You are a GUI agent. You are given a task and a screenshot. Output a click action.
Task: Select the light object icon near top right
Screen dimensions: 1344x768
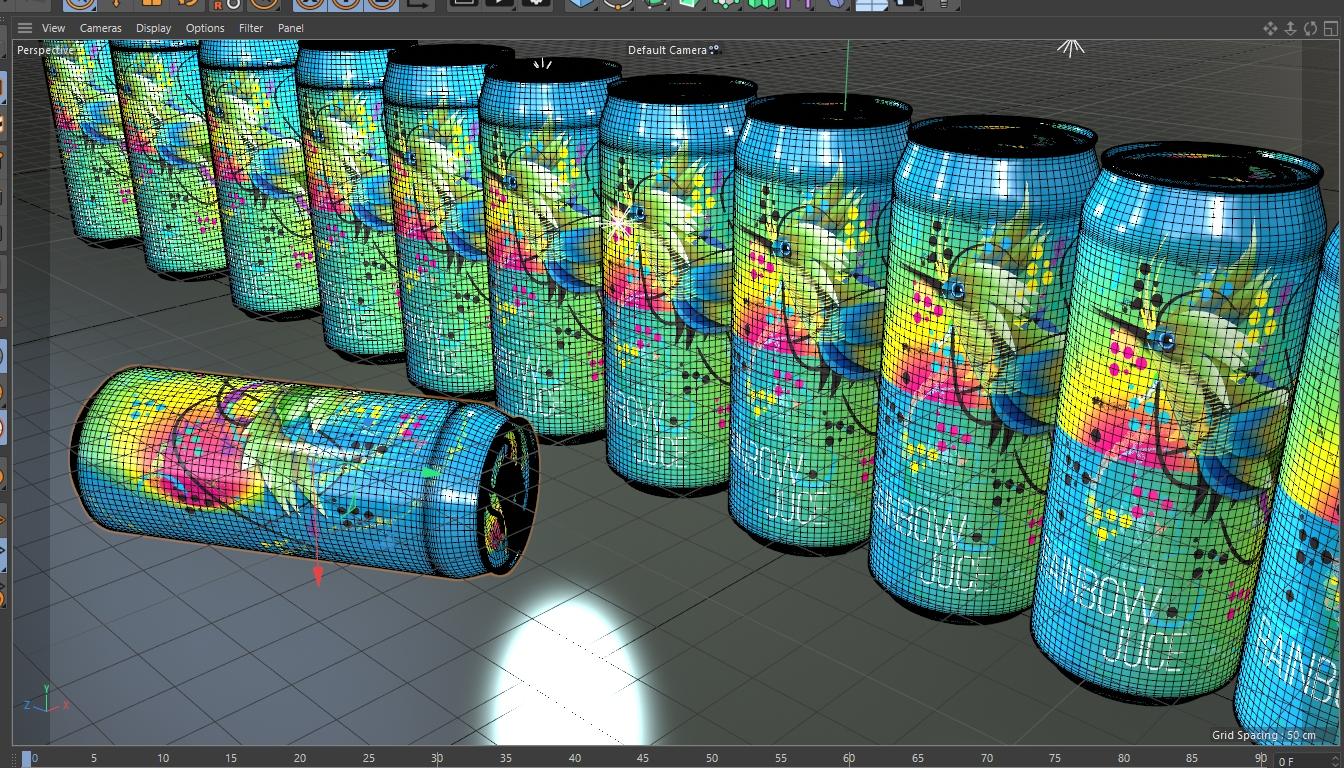tap(1071, 47)
